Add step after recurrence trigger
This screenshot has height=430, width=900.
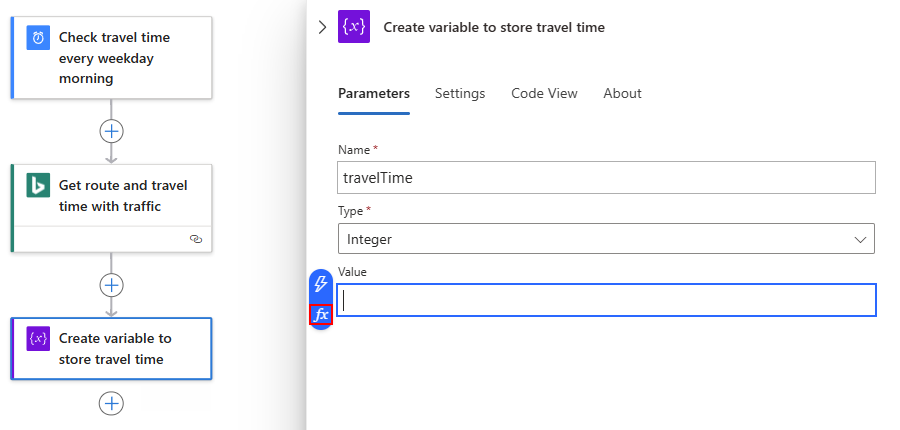(111, 131)
